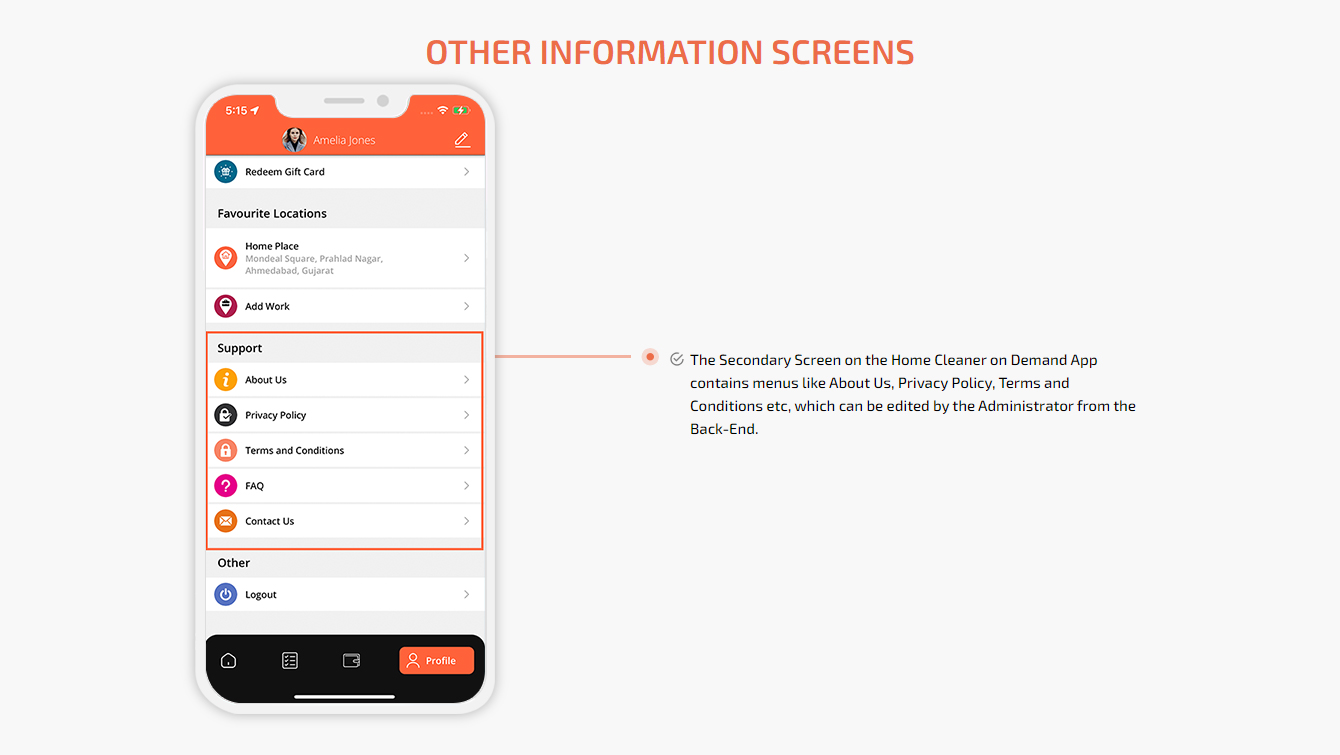This screenshot has width=1340, height=755.
Task: Tap the FAQ question mark icon
Action: click(226, 486)
